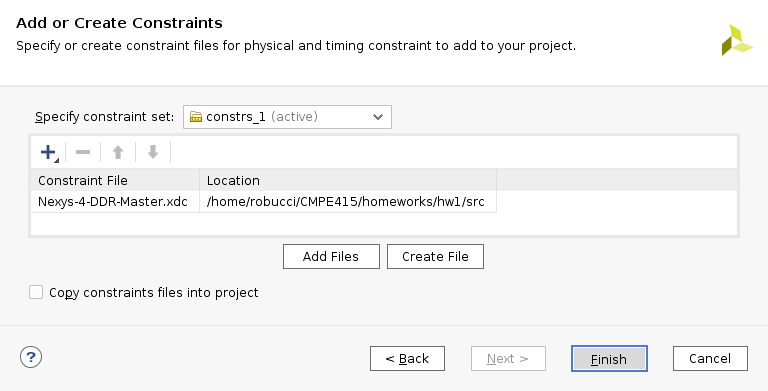
Task: Select the Nexys-4-DDR-Master.xdc file row
Action: [264, 202]
